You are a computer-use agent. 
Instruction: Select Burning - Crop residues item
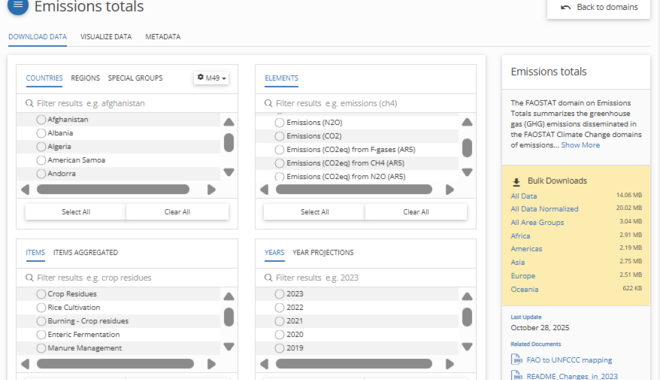(41, 321)
